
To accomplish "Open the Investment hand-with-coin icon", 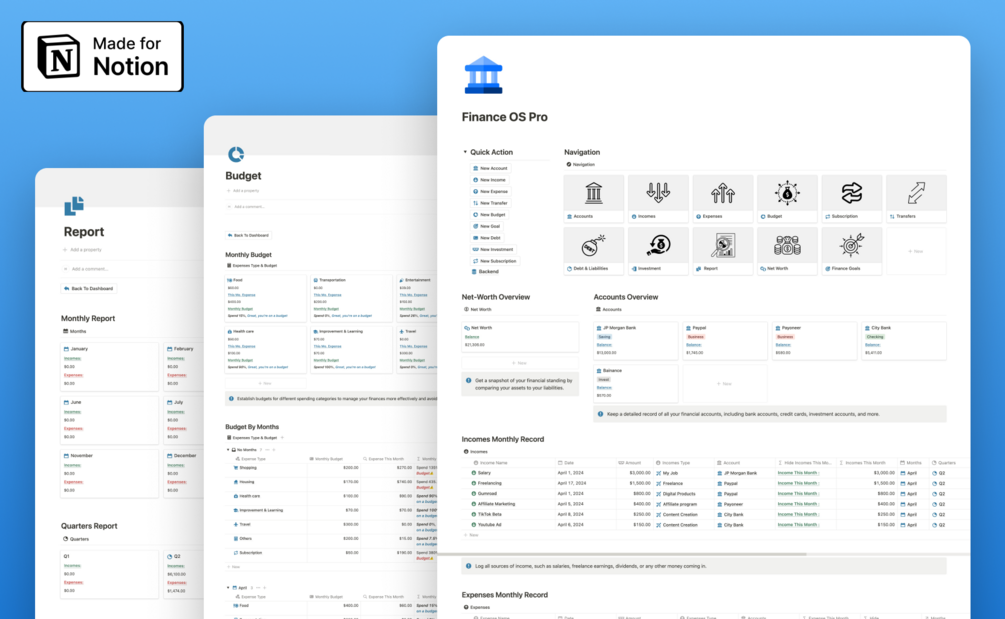I will 658,245.
